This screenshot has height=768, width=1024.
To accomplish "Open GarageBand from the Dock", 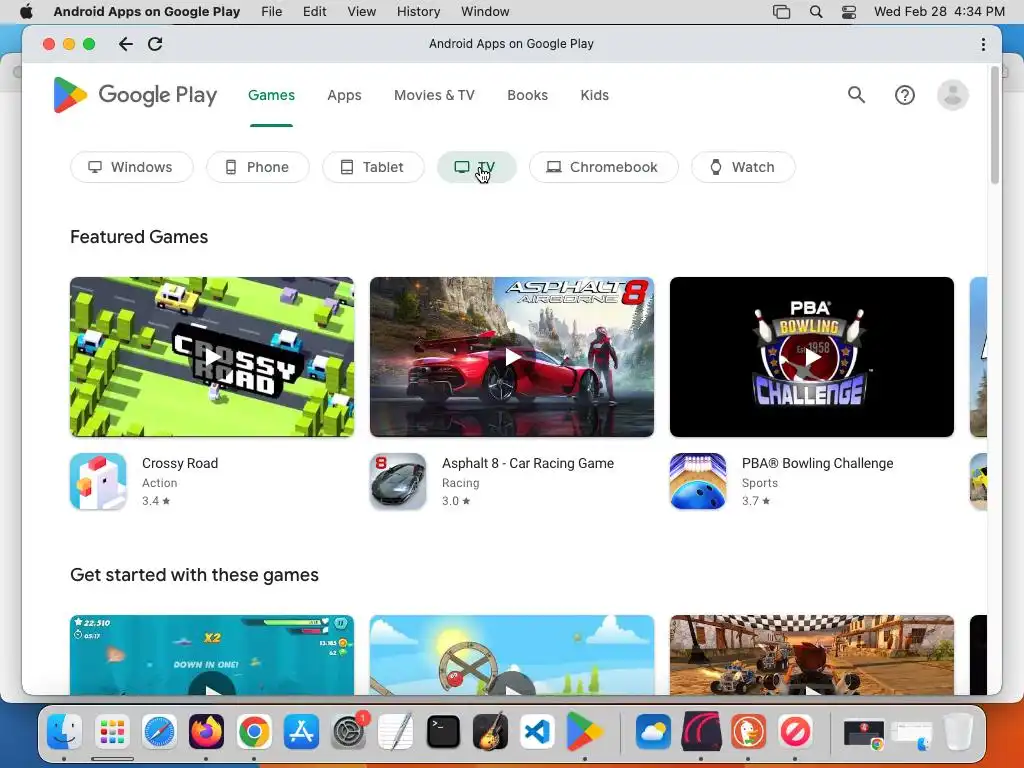I will [x=490, y=731].
